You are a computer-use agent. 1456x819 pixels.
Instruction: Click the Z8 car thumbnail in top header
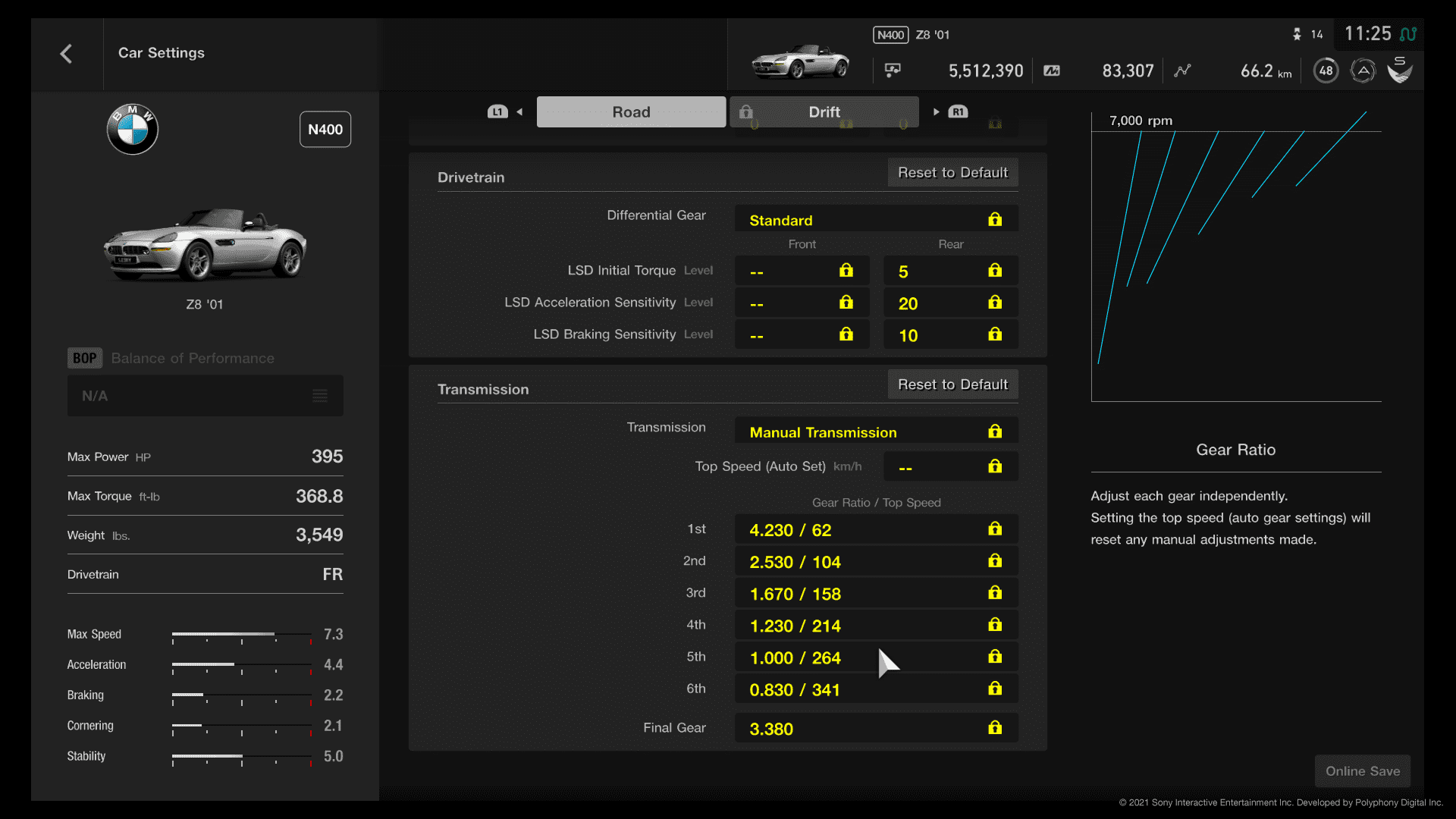pos(800,62)
